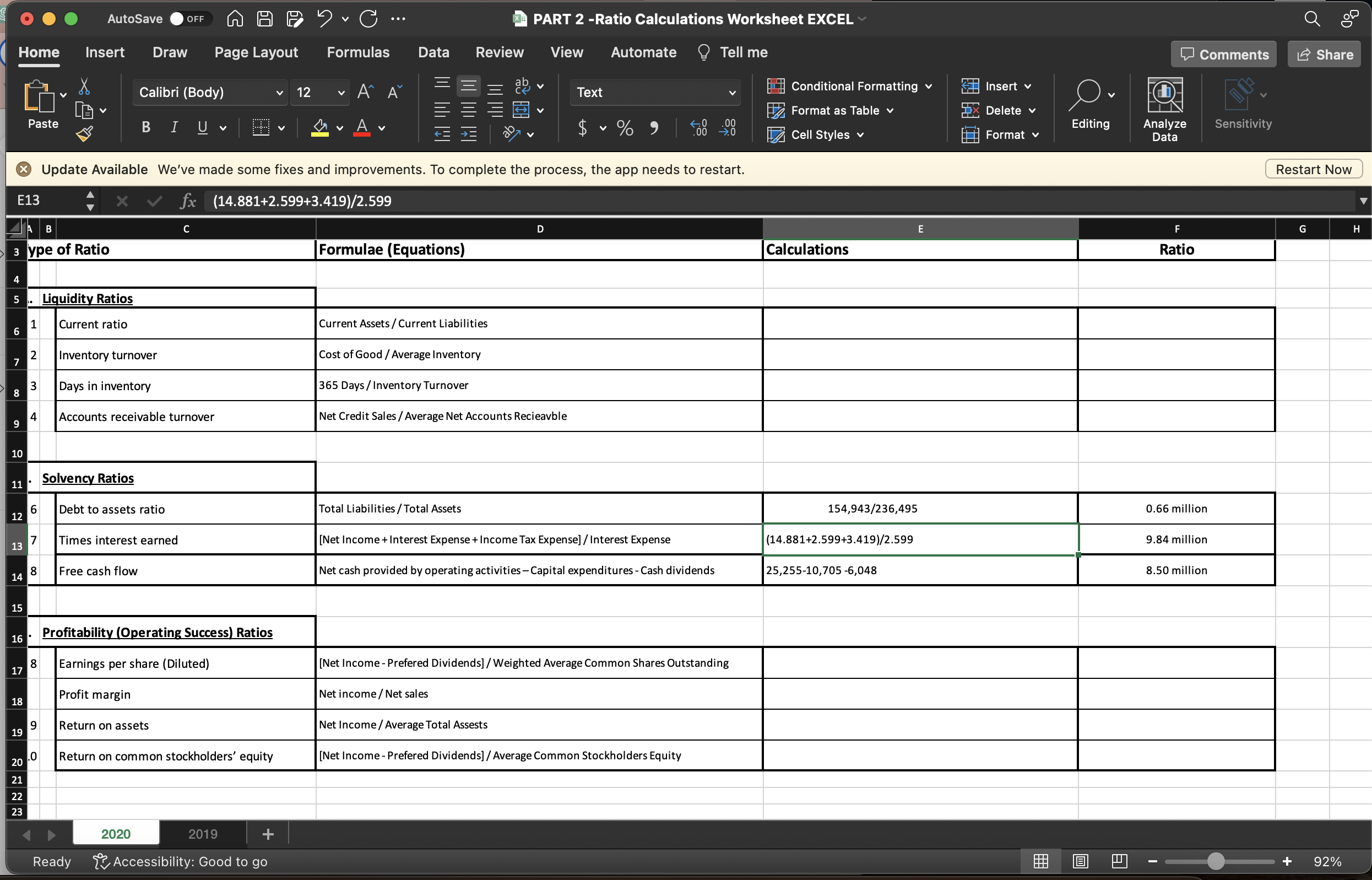Toggle Bold formatting
1372x880 pixels.
145,127
